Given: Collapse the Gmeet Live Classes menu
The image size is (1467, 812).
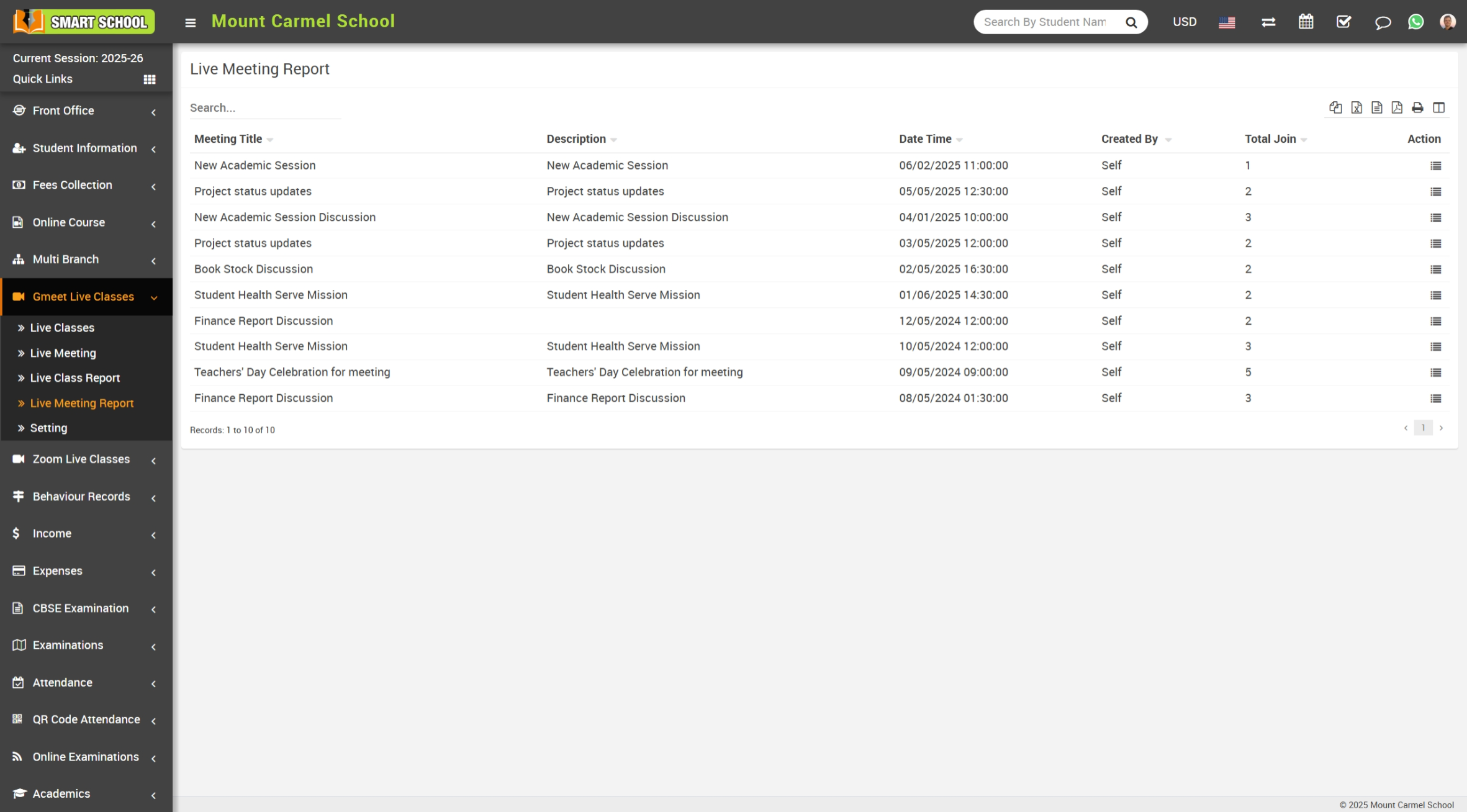Looking at the screenshot, I should pos(86,297).
